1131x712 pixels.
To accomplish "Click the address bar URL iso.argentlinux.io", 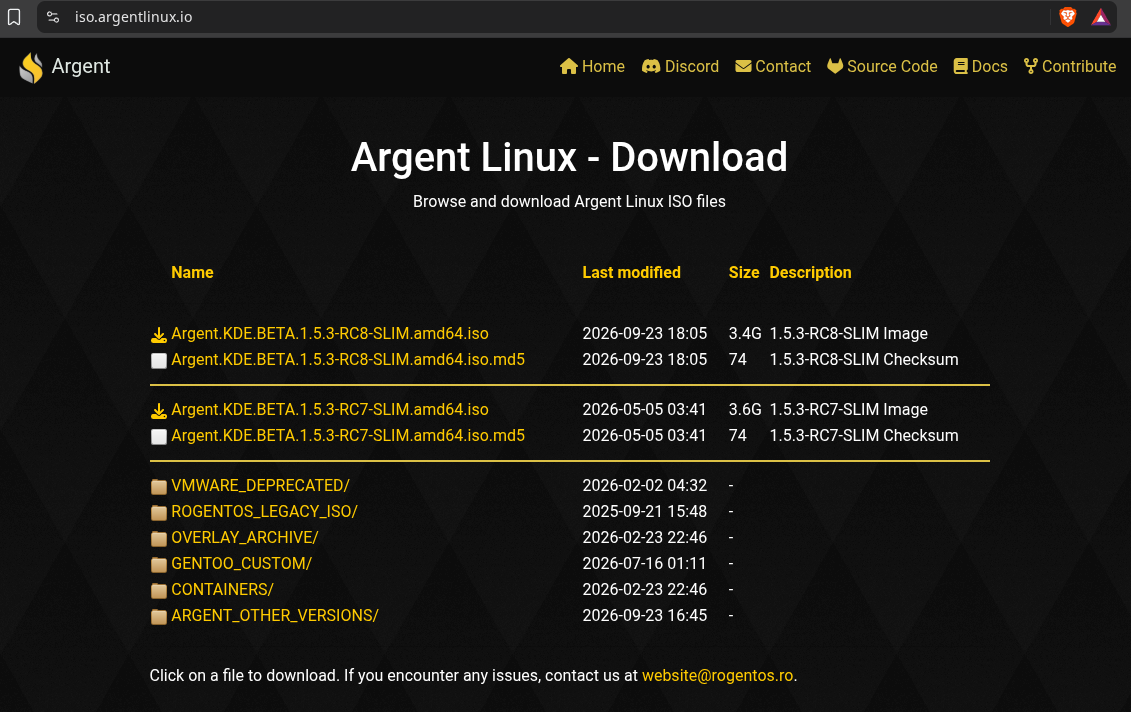I will click(133, 17).
